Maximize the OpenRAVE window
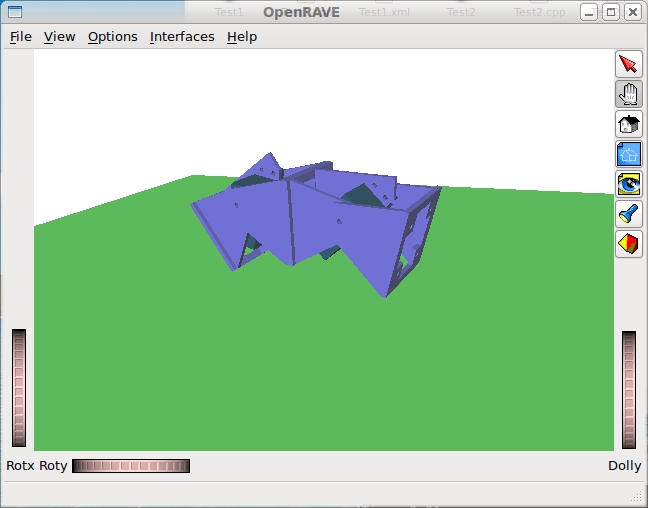 (x=611, y=12)
